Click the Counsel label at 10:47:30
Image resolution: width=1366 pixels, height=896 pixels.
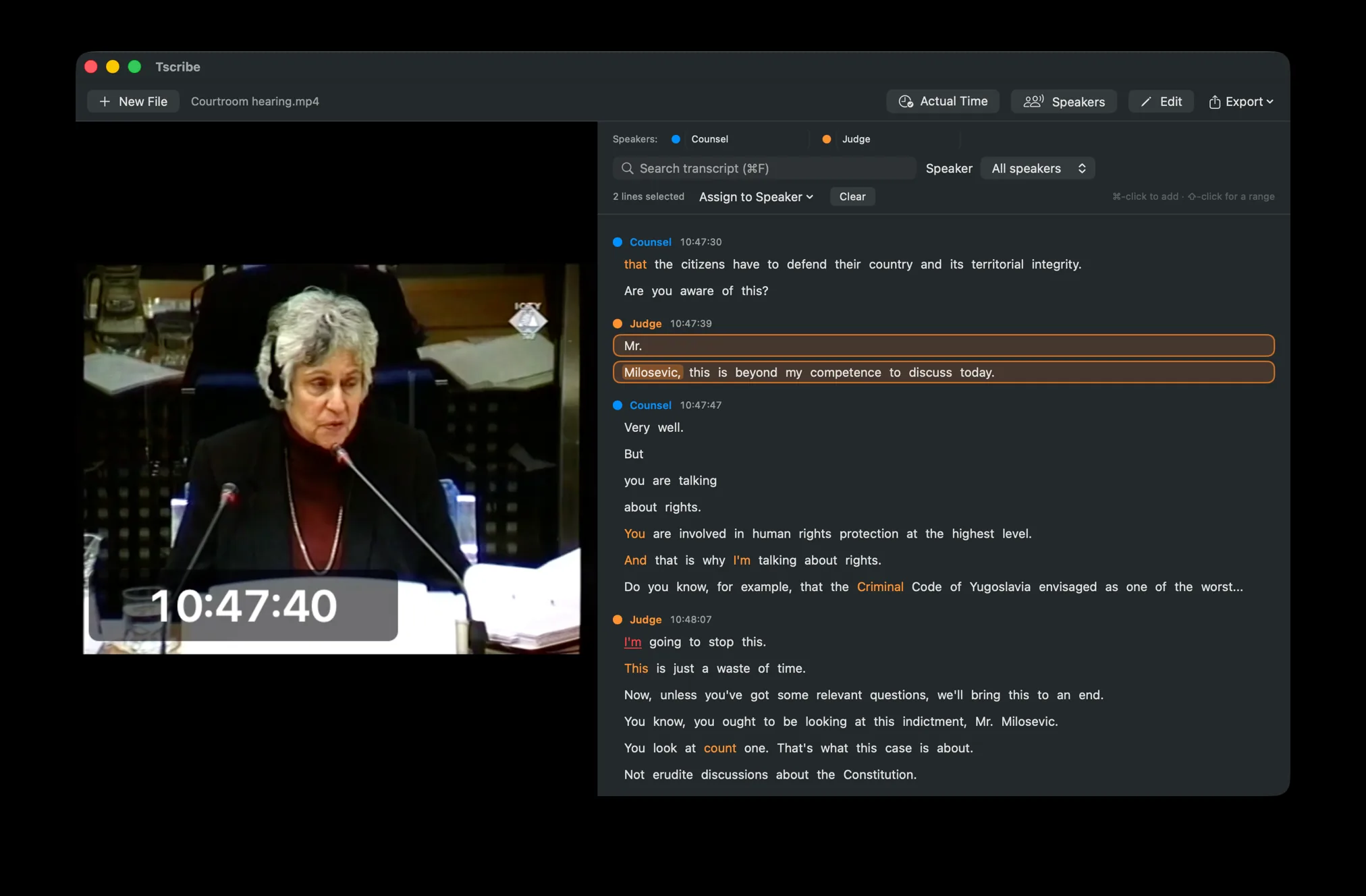(650, 242)
